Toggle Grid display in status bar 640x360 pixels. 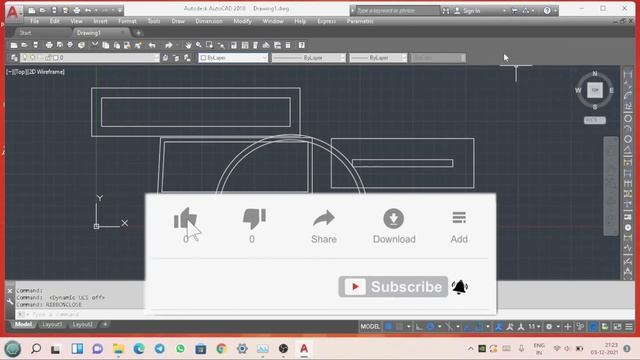(x=389, y=327)
